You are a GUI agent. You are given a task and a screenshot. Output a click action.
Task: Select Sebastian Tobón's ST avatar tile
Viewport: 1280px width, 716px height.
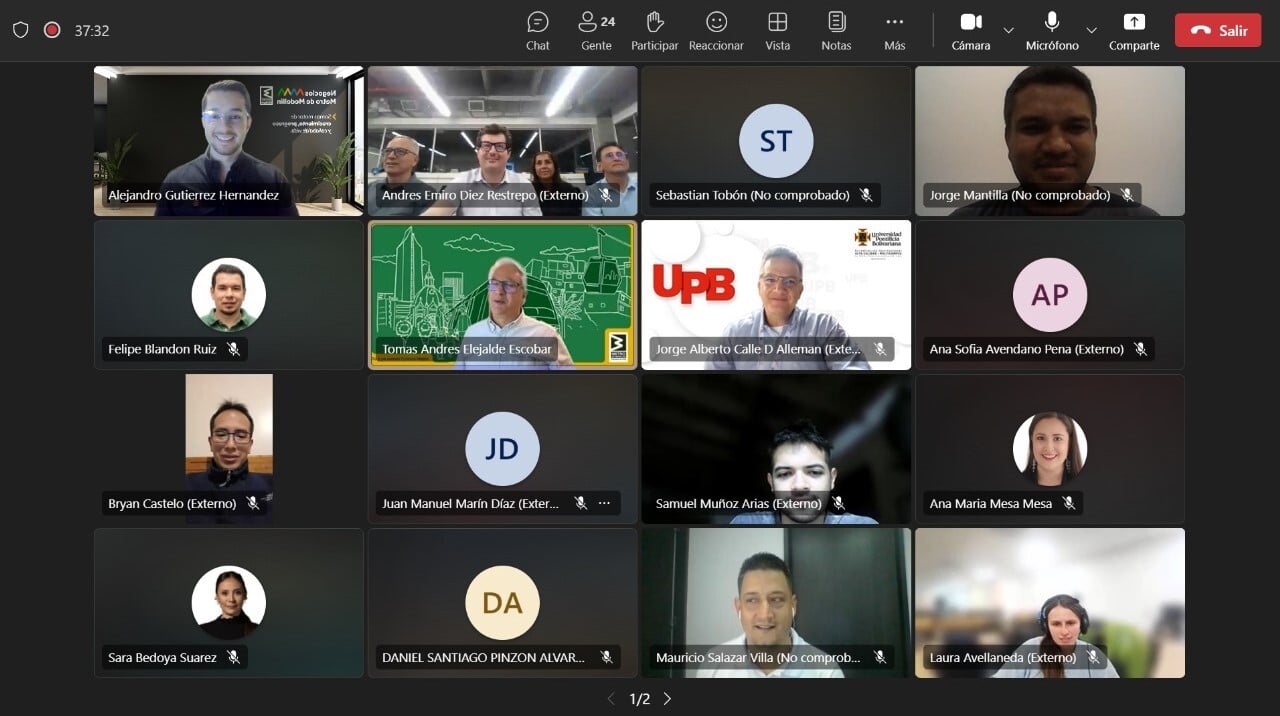pos(776,141)
